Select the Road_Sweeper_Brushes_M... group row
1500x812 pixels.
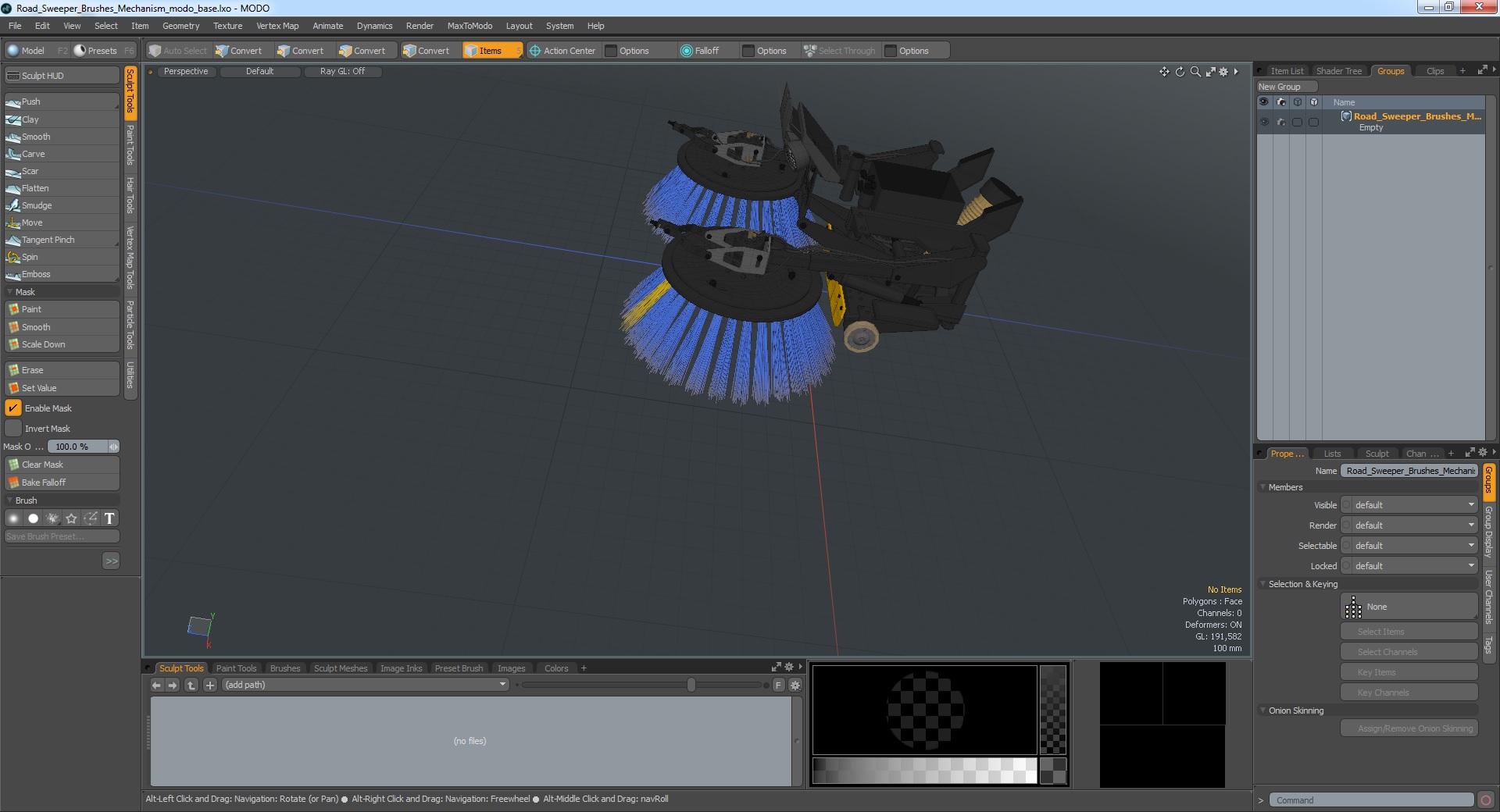pos(1371,122)
